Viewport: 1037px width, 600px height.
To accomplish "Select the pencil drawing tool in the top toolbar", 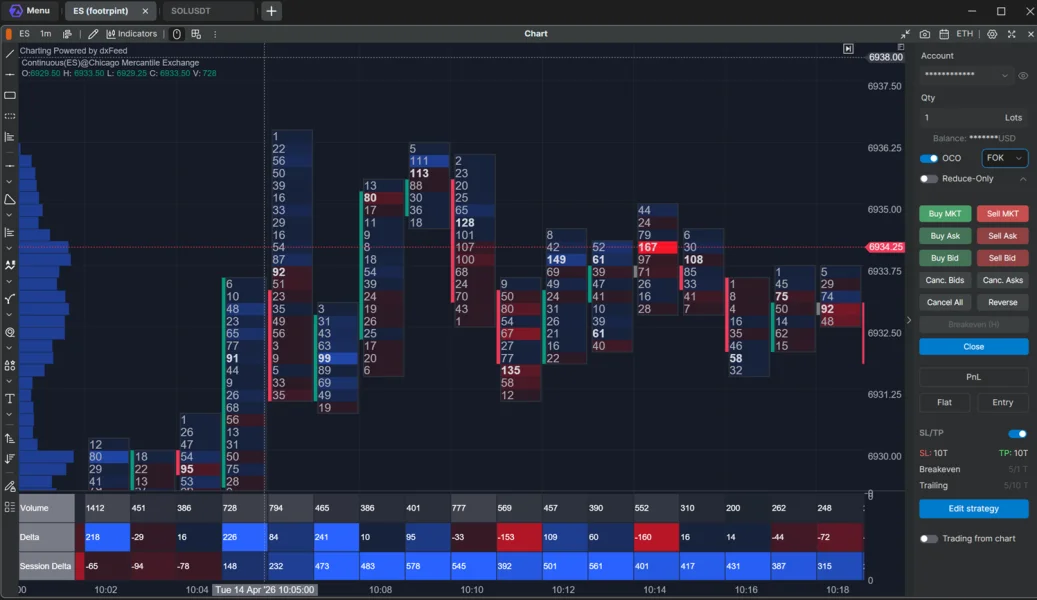I will click(93, 34).
